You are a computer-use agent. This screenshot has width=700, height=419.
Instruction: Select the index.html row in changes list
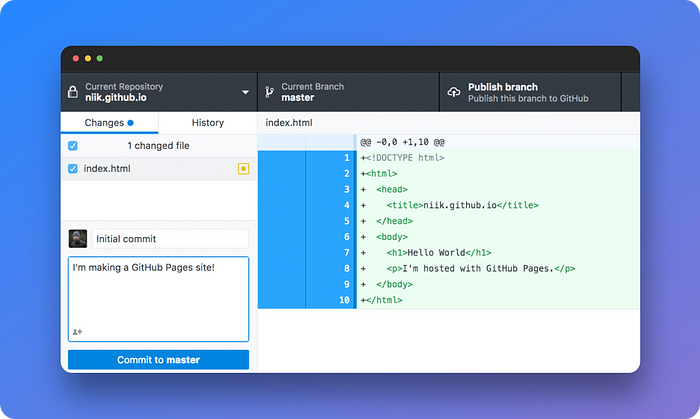pos(158,169)
